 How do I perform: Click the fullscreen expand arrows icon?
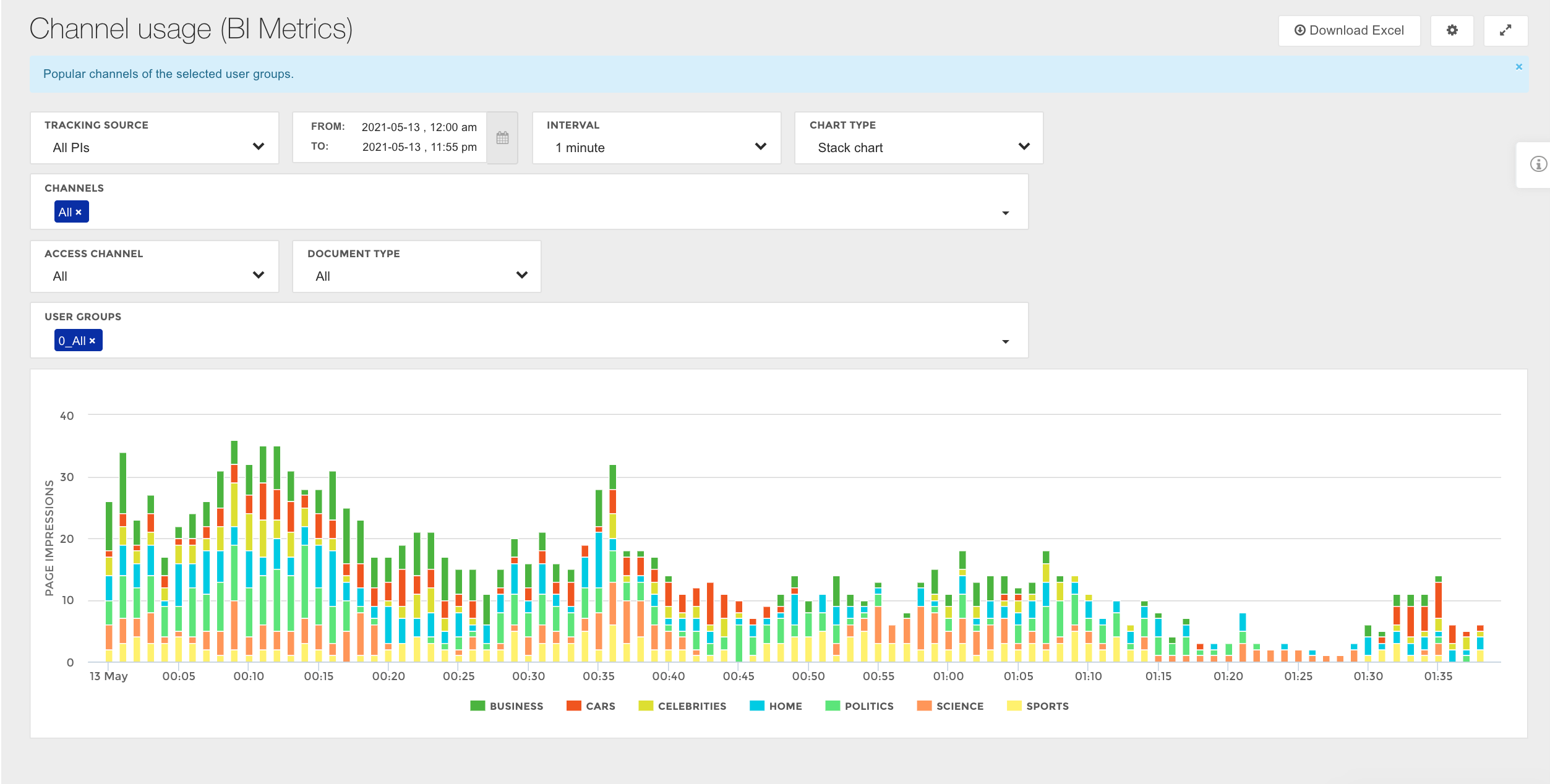(1505, 30)
